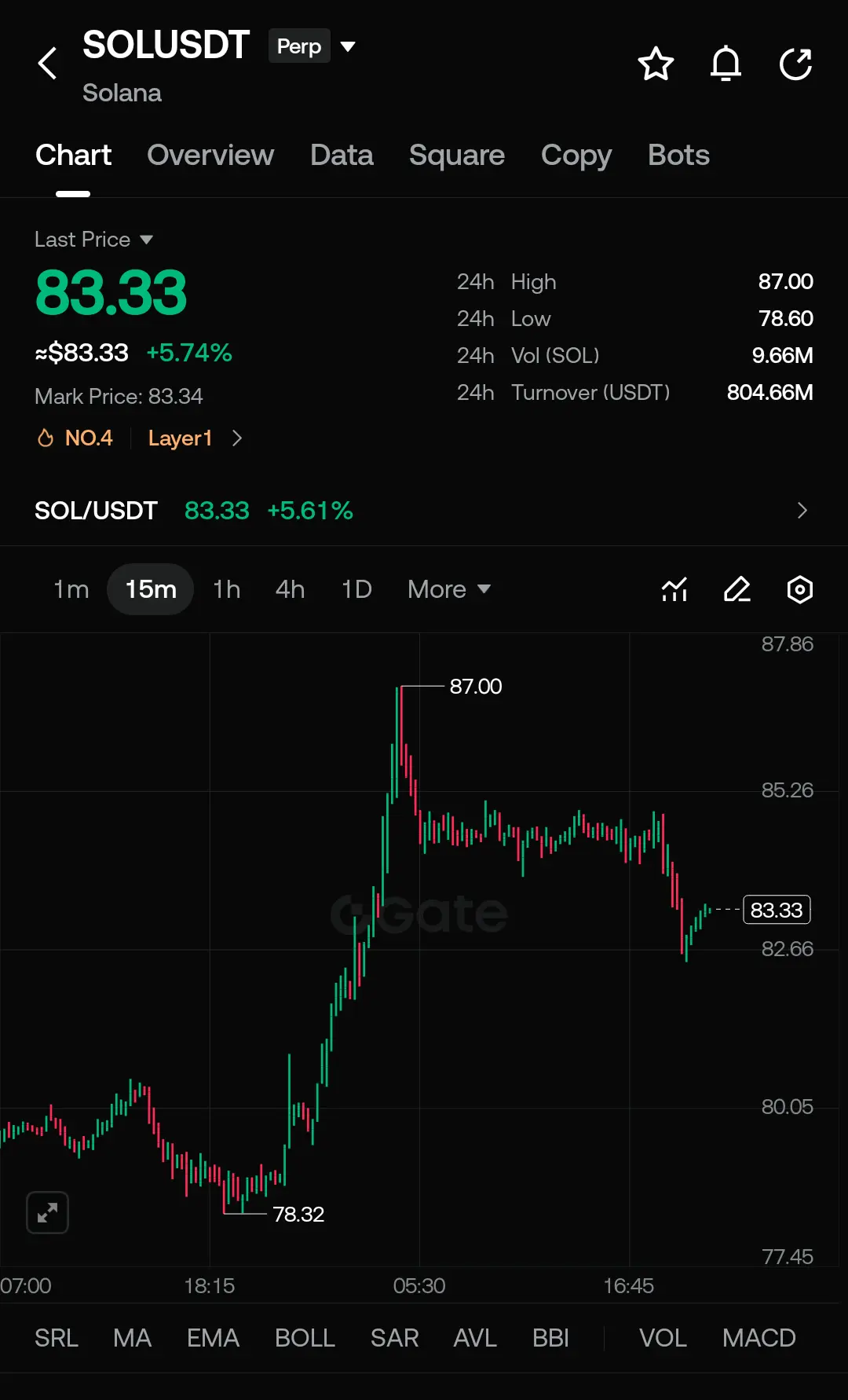This screenshot has width=848, height=1400.
Task: Switch to the Bots tab
Action: [x=678, y=155]
